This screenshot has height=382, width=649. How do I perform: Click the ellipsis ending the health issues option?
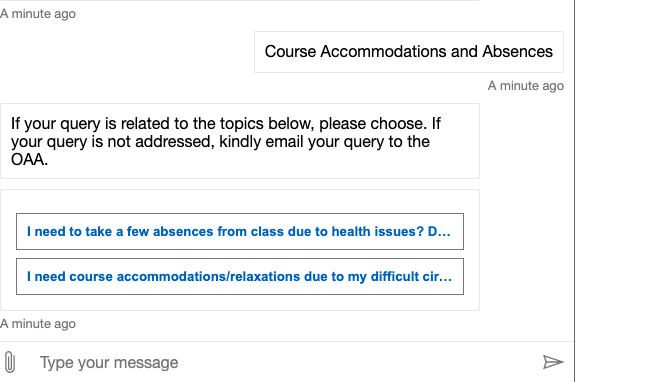click(x=445, y=234)
